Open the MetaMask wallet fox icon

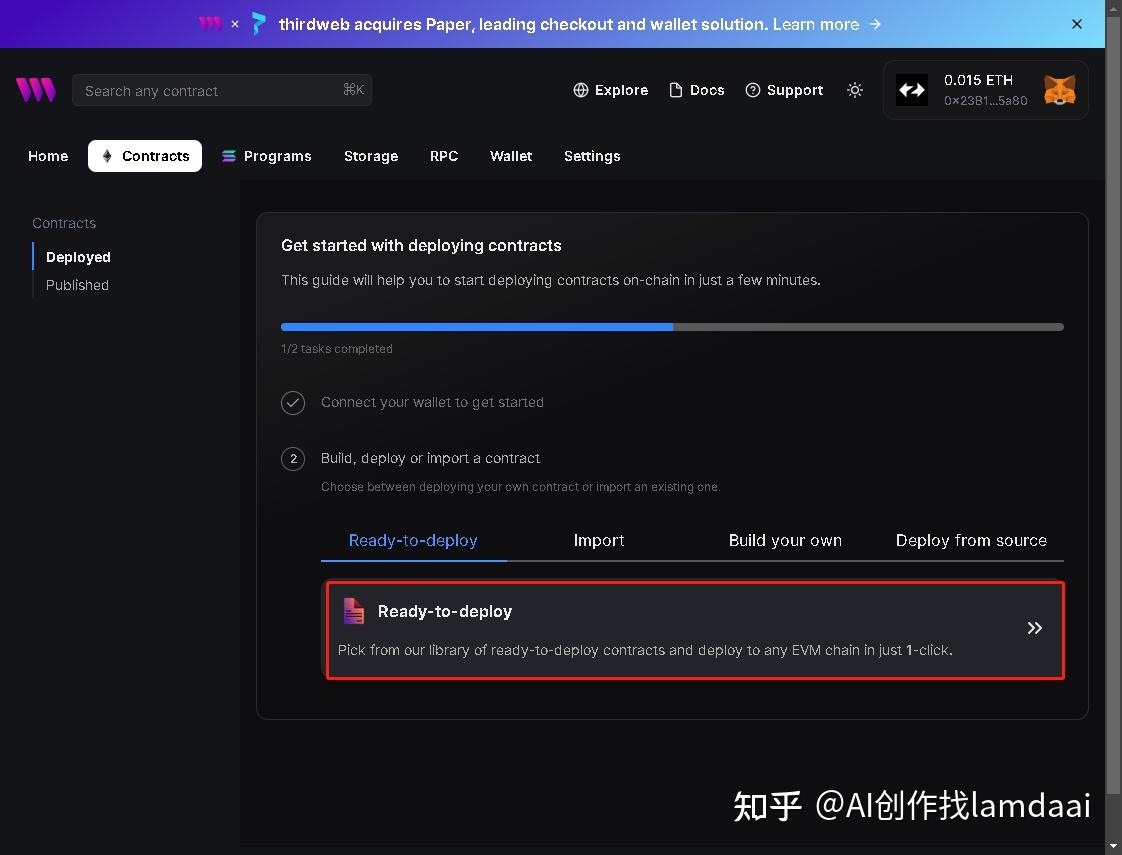point(1059,89)
